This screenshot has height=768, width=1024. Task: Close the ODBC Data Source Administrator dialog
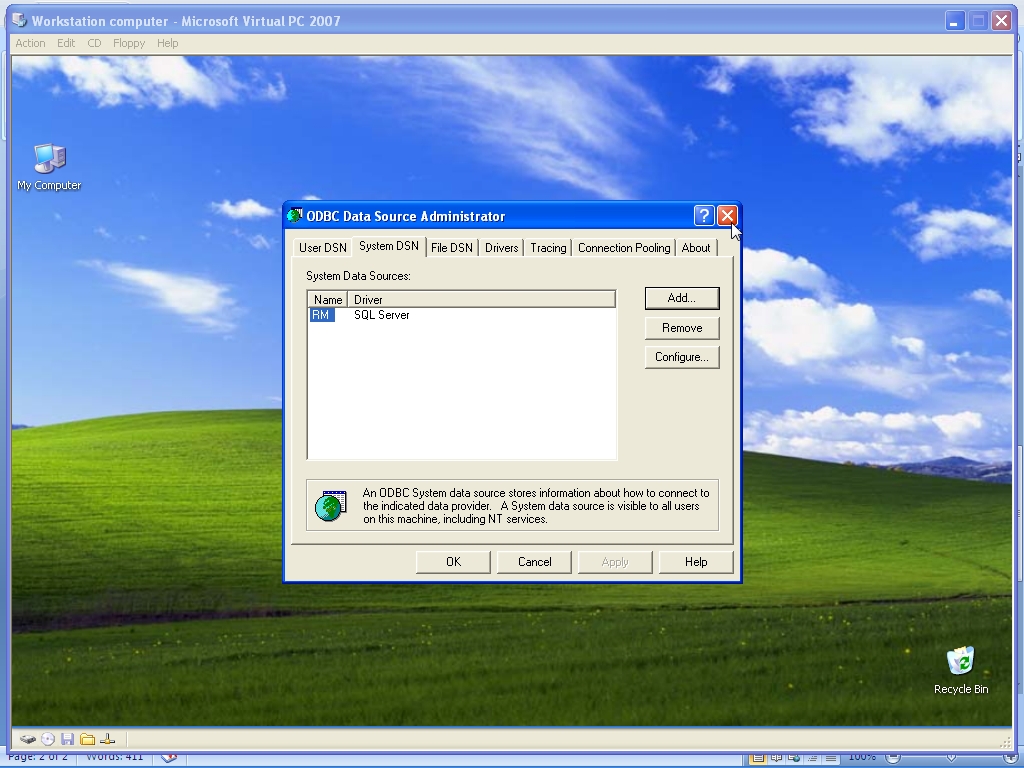point(727,216)
